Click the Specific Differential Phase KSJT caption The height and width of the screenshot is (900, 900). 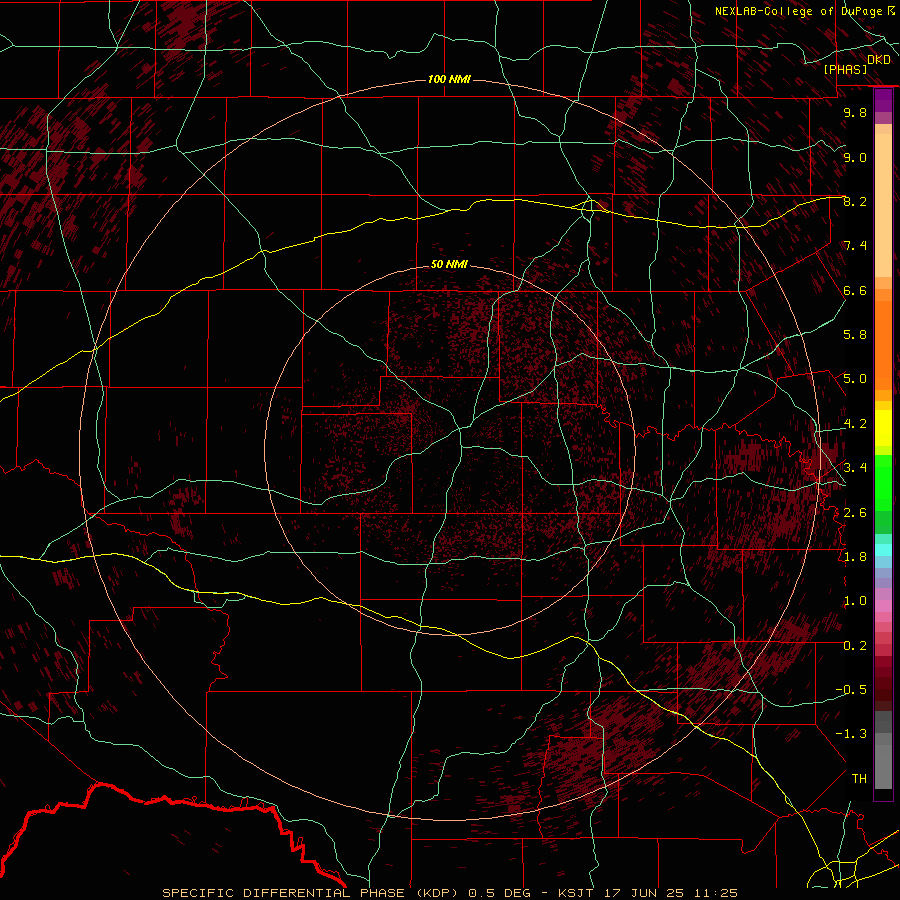point(450,893)
